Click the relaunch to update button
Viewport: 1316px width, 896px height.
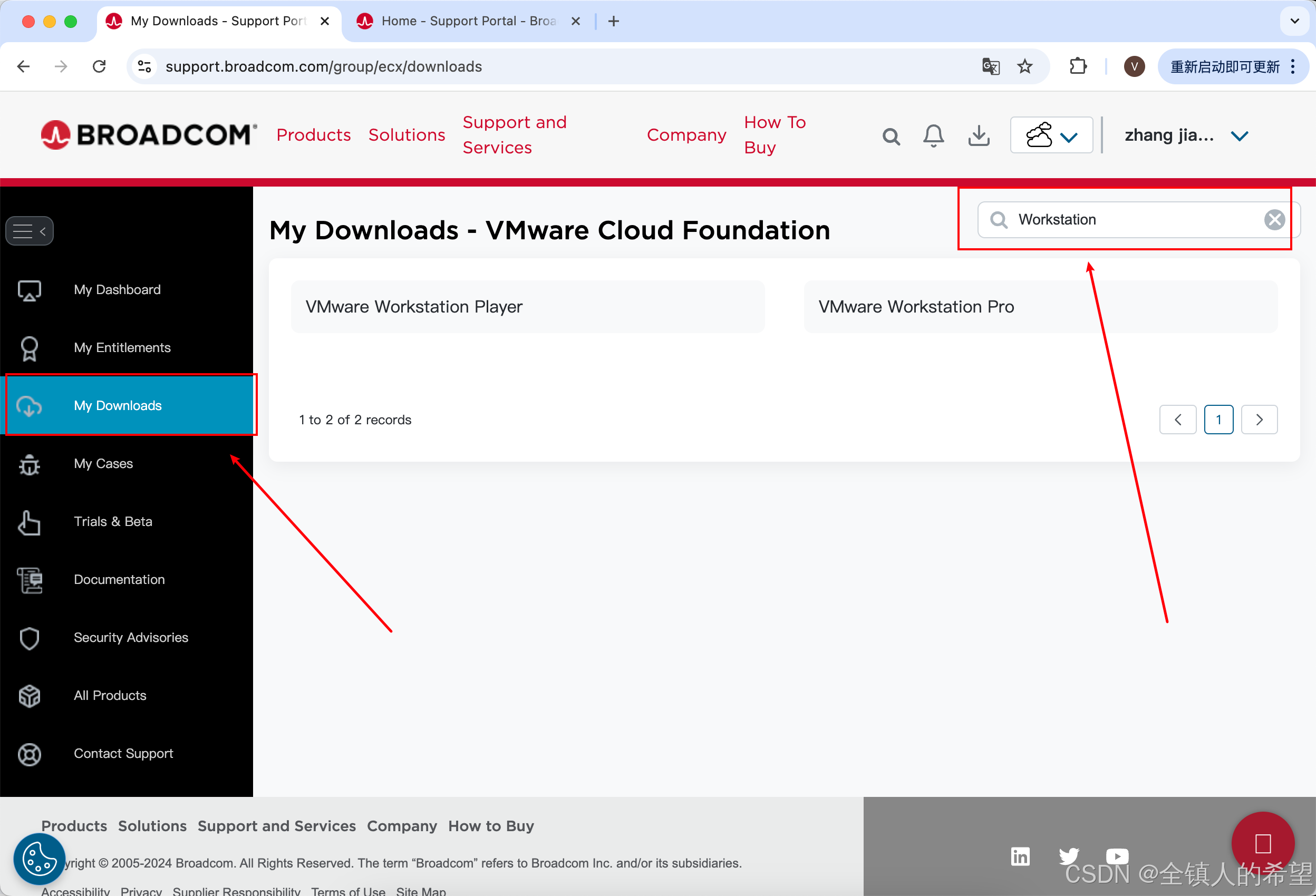point(1233,67)
